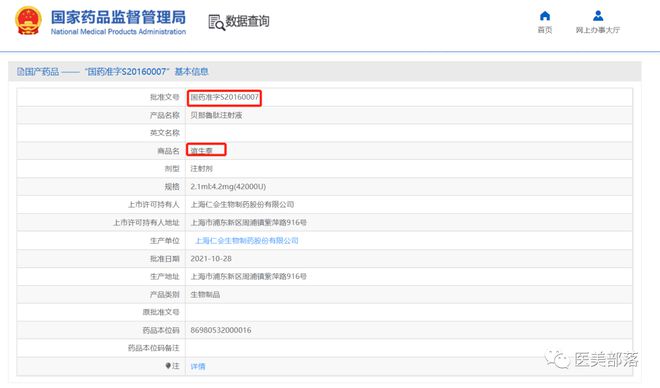
Task: Click the 国家药品监督管理局 site title
Action: tap(118, 17)
